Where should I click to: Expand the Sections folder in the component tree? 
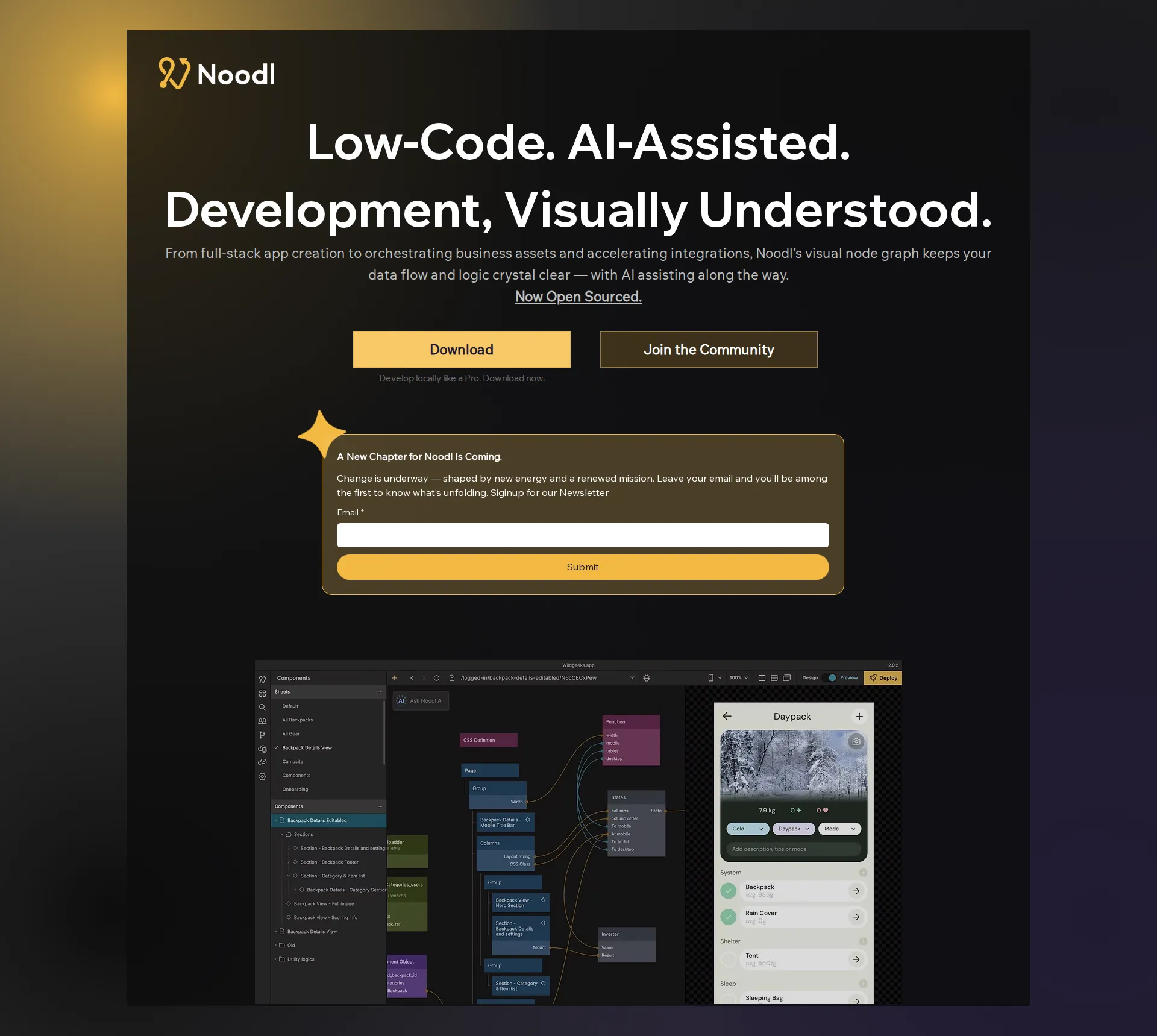coord(282,834)
